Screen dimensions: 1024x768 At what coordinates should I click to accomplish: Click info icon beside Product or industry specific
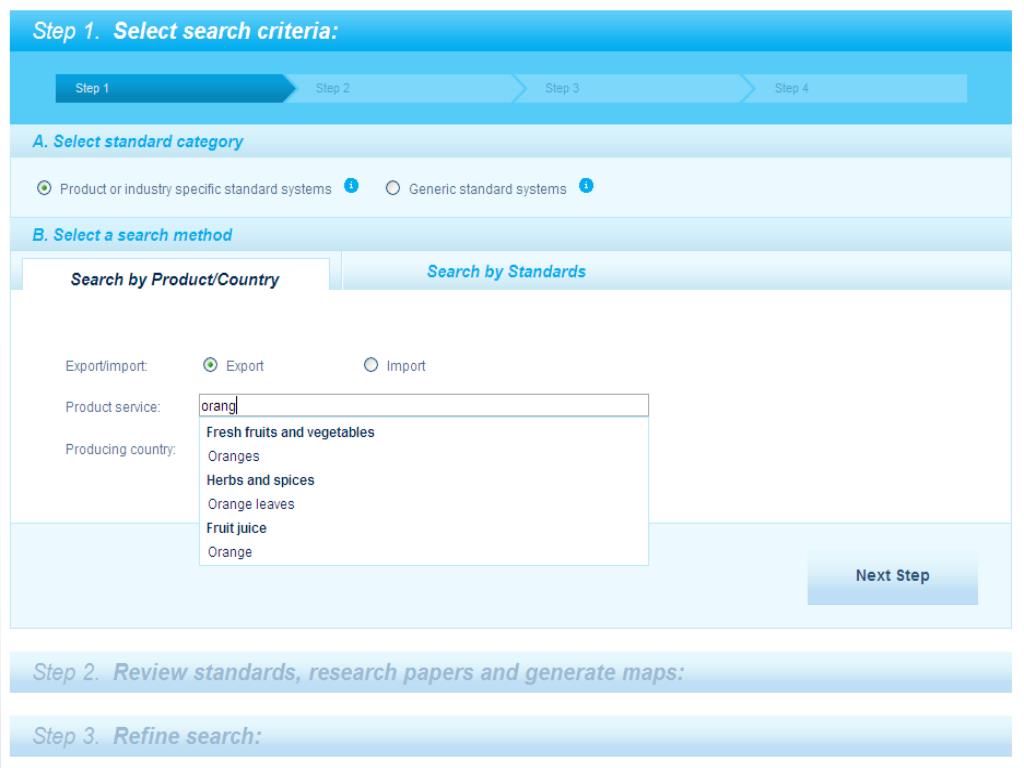pos(351,185)
